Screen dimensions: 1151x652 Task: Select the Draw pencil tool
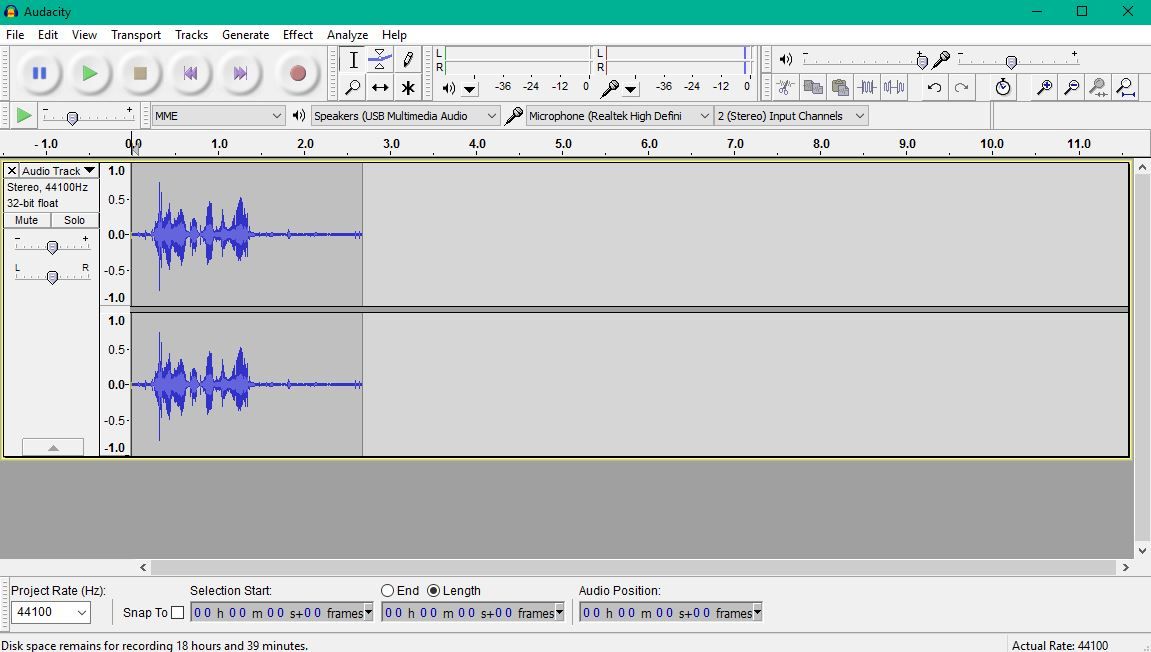pyautogui.click(x=407, y=59)
